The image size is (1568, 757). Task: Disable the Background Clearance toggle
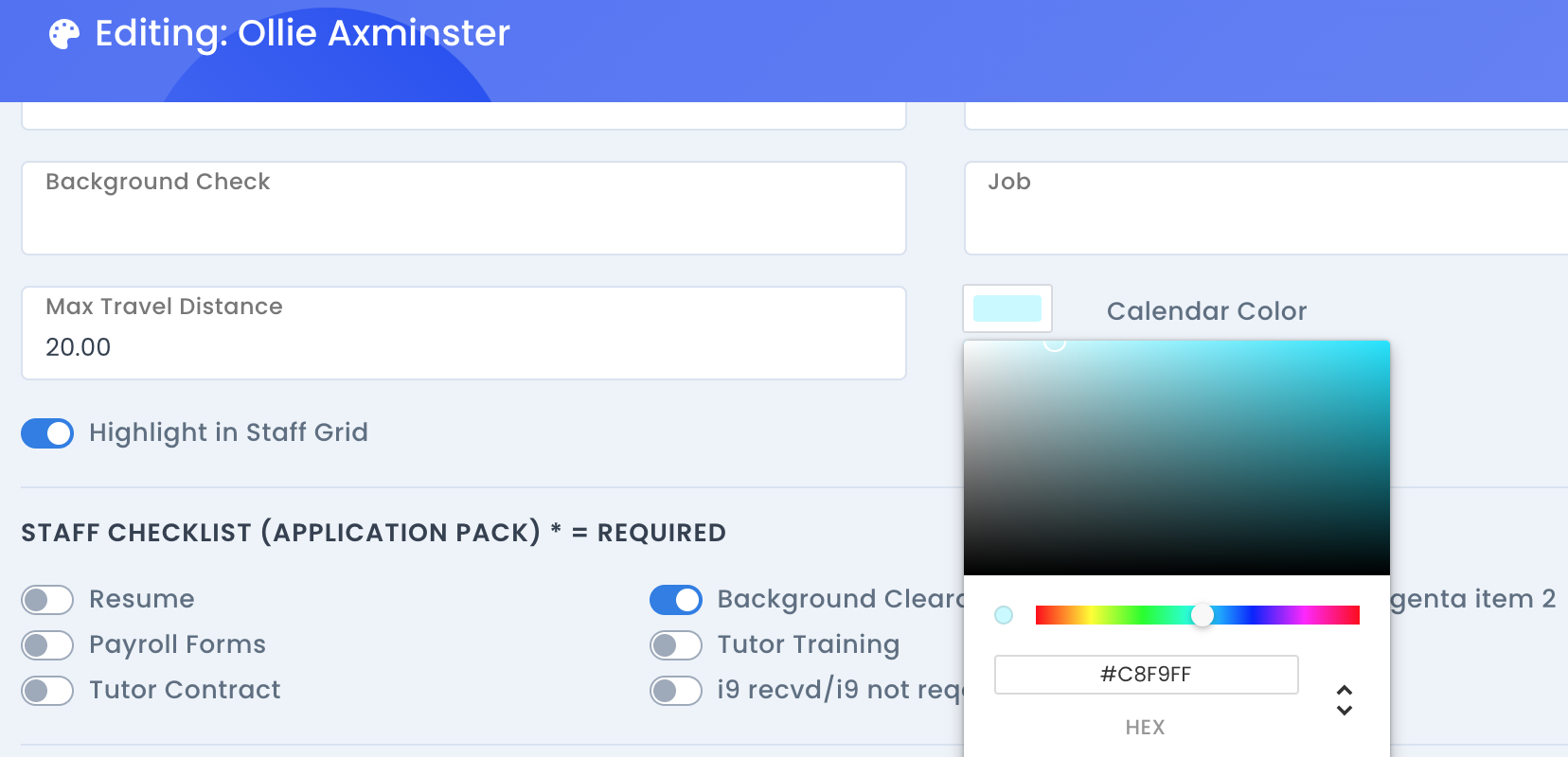click(x=676, y=599)
